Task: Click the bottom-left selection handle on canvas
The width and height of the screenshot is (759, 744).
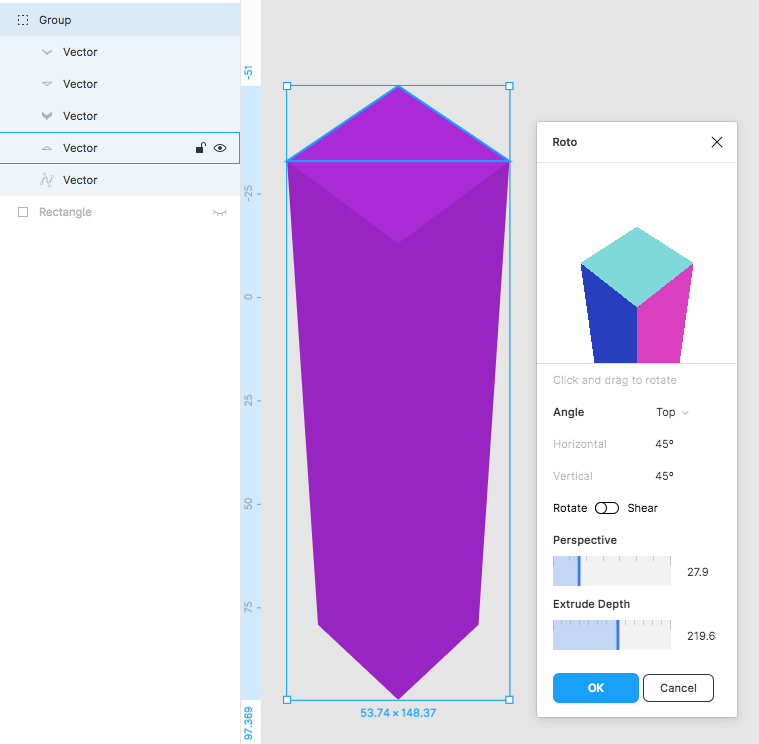Action: pos(287,699)
